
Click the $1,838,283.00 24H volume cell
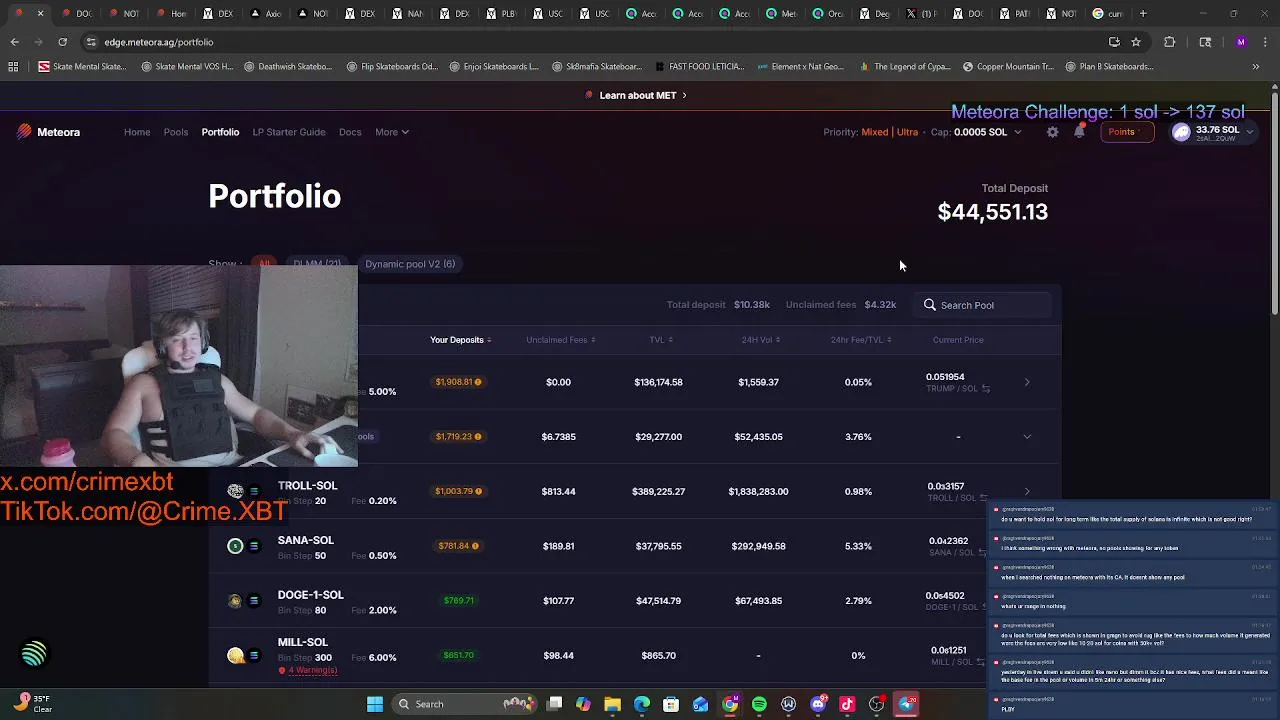click(758, 491)
